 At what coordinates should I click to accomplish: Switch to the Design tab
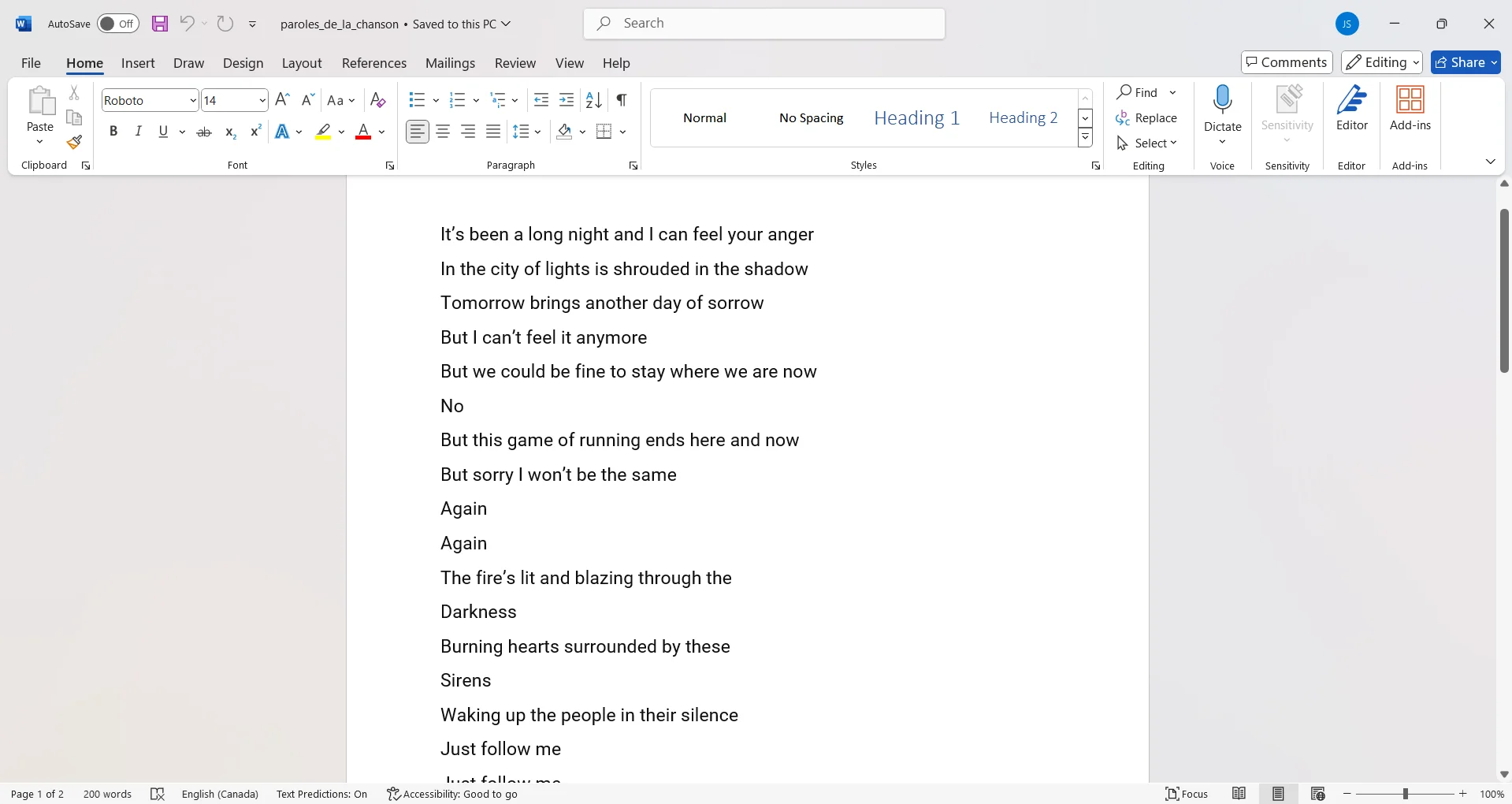click(x=243, y=63)
